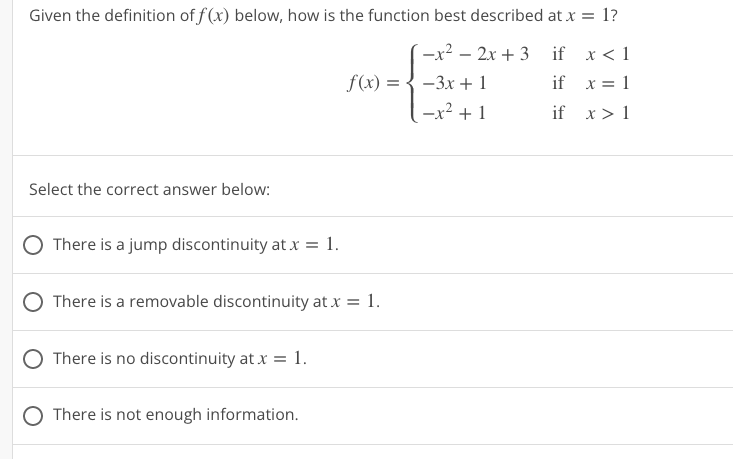This screenshot has width=733, height=459.
Task: Click the large curly brace of the piecewise function
Action: 412,83
